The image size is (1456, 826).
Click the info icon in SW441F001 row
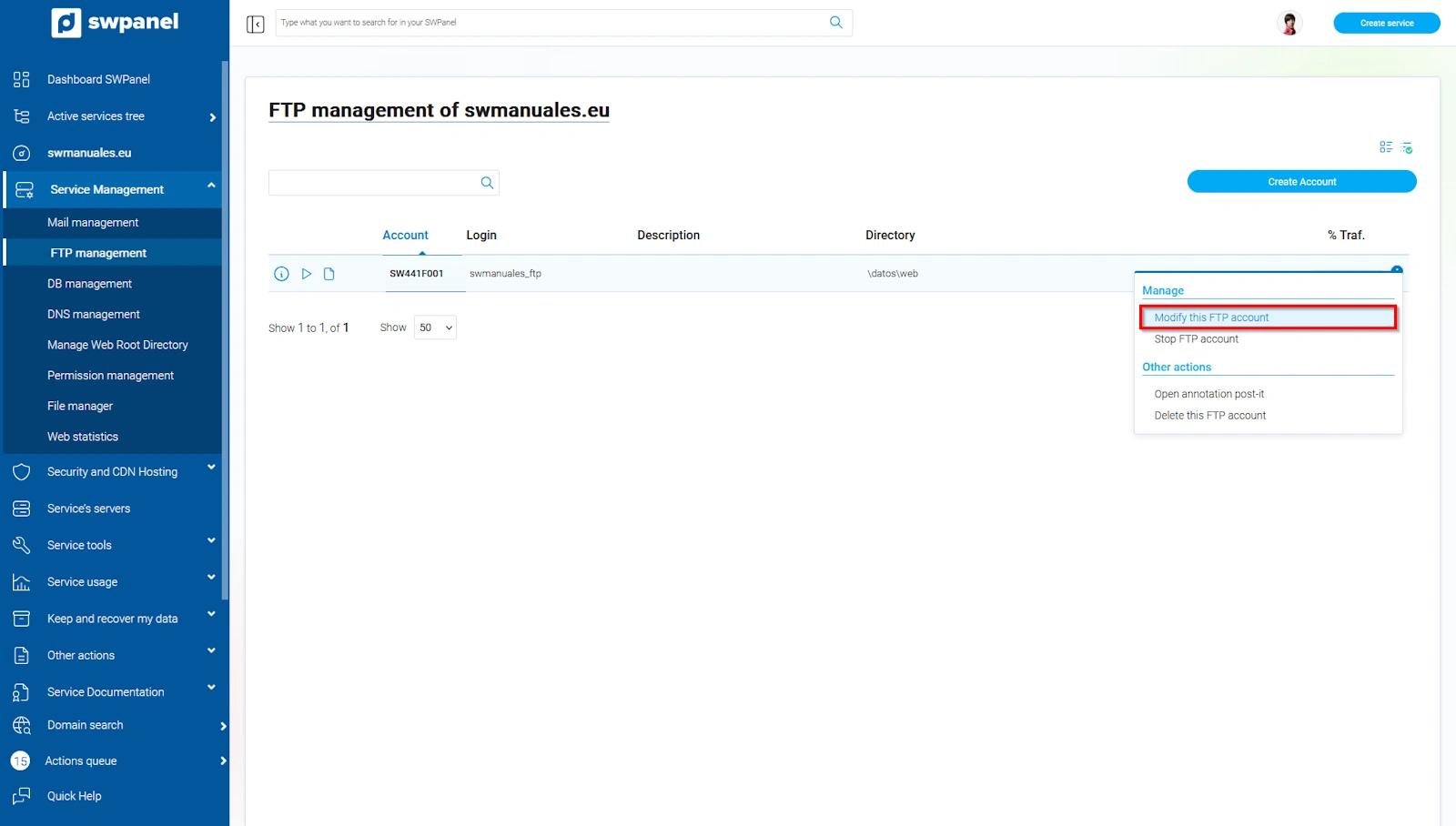point(281,274)
